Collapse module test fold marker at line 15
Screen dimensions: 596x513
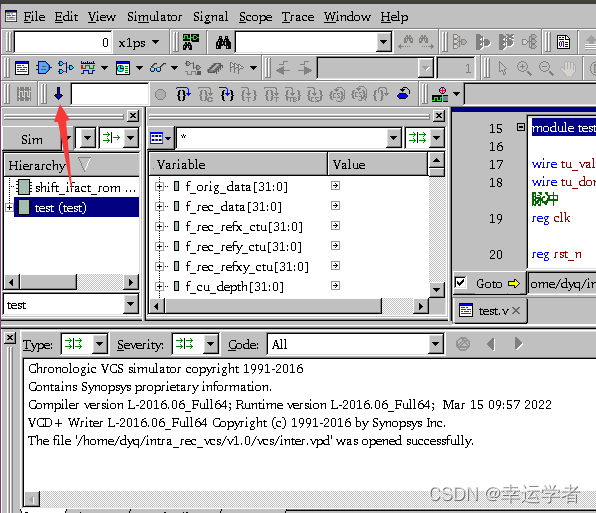(520, 127)
